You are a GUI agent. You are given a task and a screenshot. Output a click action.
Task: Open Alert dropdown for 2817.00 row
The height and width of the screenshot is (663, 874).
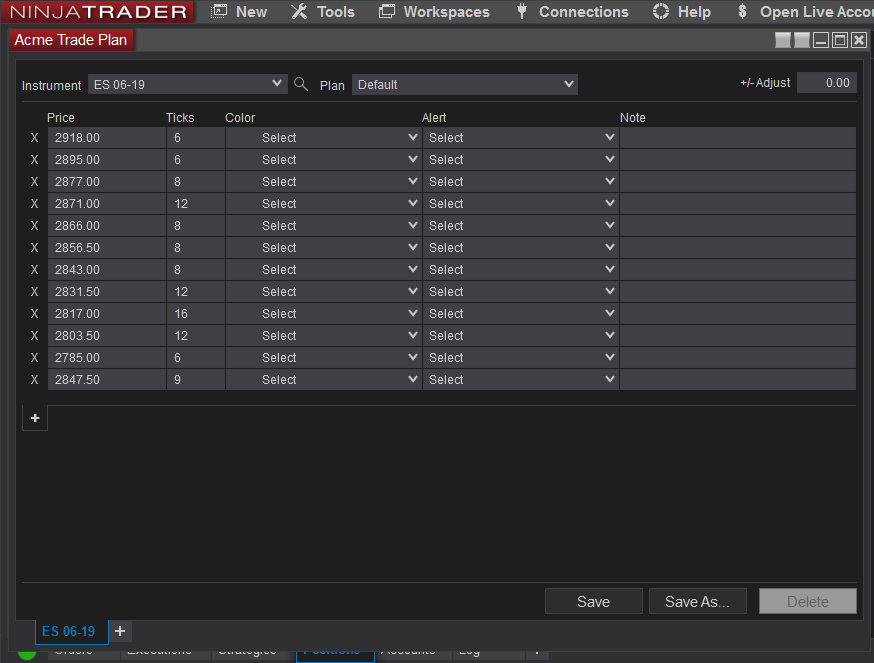pos(521,314)
